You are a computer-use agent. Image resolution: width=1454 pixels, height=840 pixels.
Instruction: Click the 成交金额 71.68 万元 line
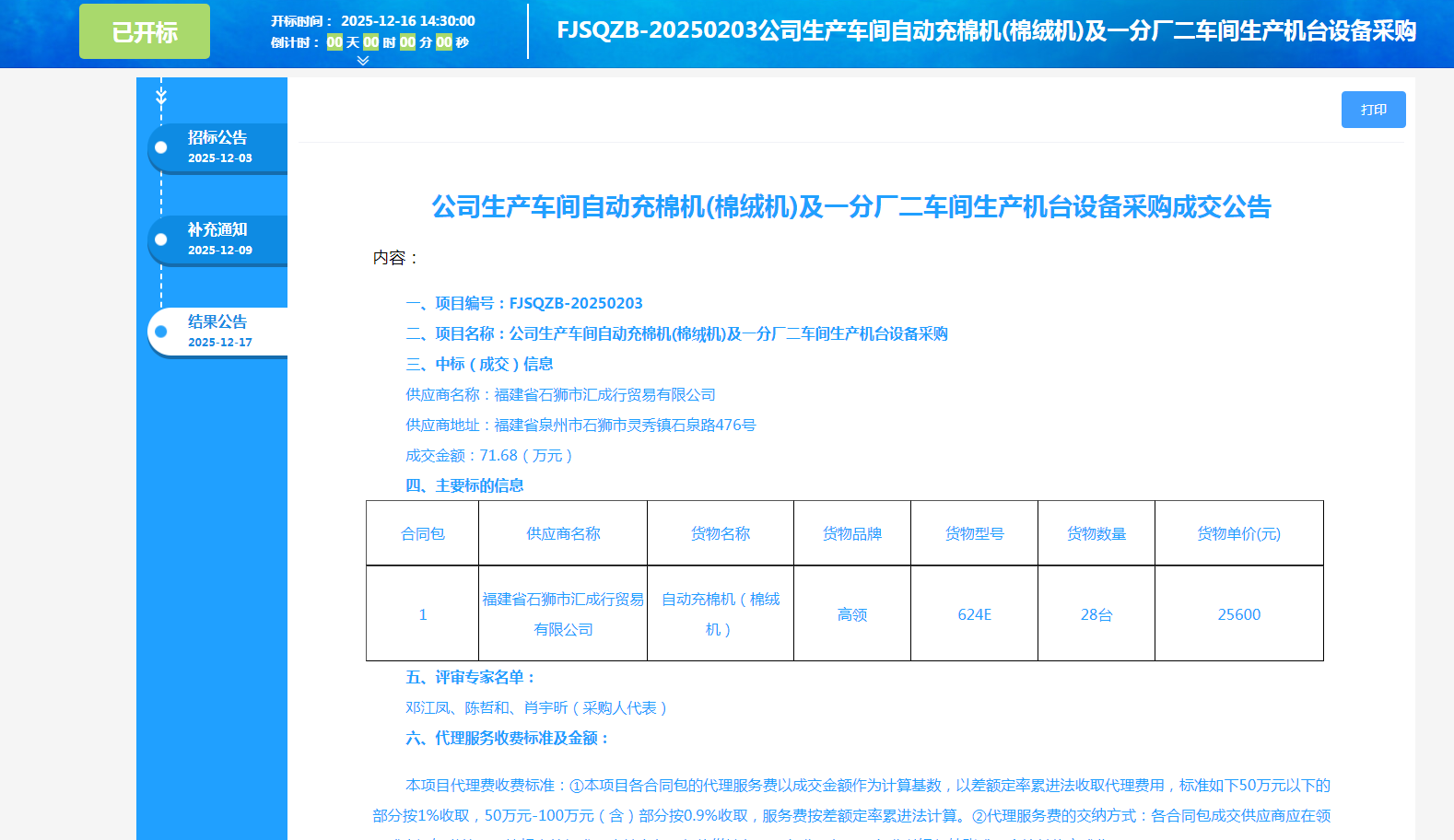click(x=489, y=456)
